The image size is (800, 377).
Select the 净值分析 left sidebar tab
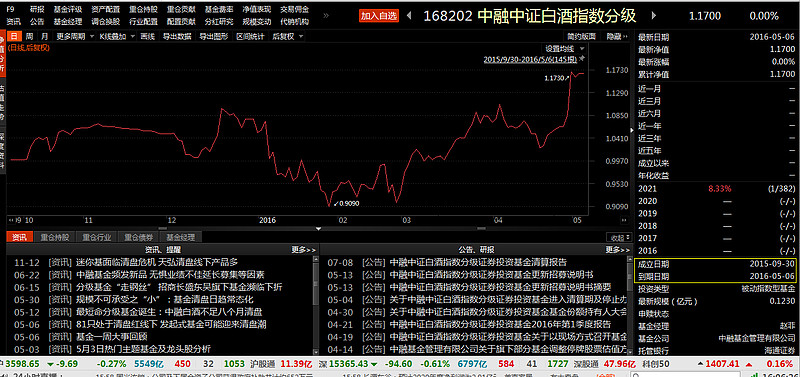click(3, 54)
